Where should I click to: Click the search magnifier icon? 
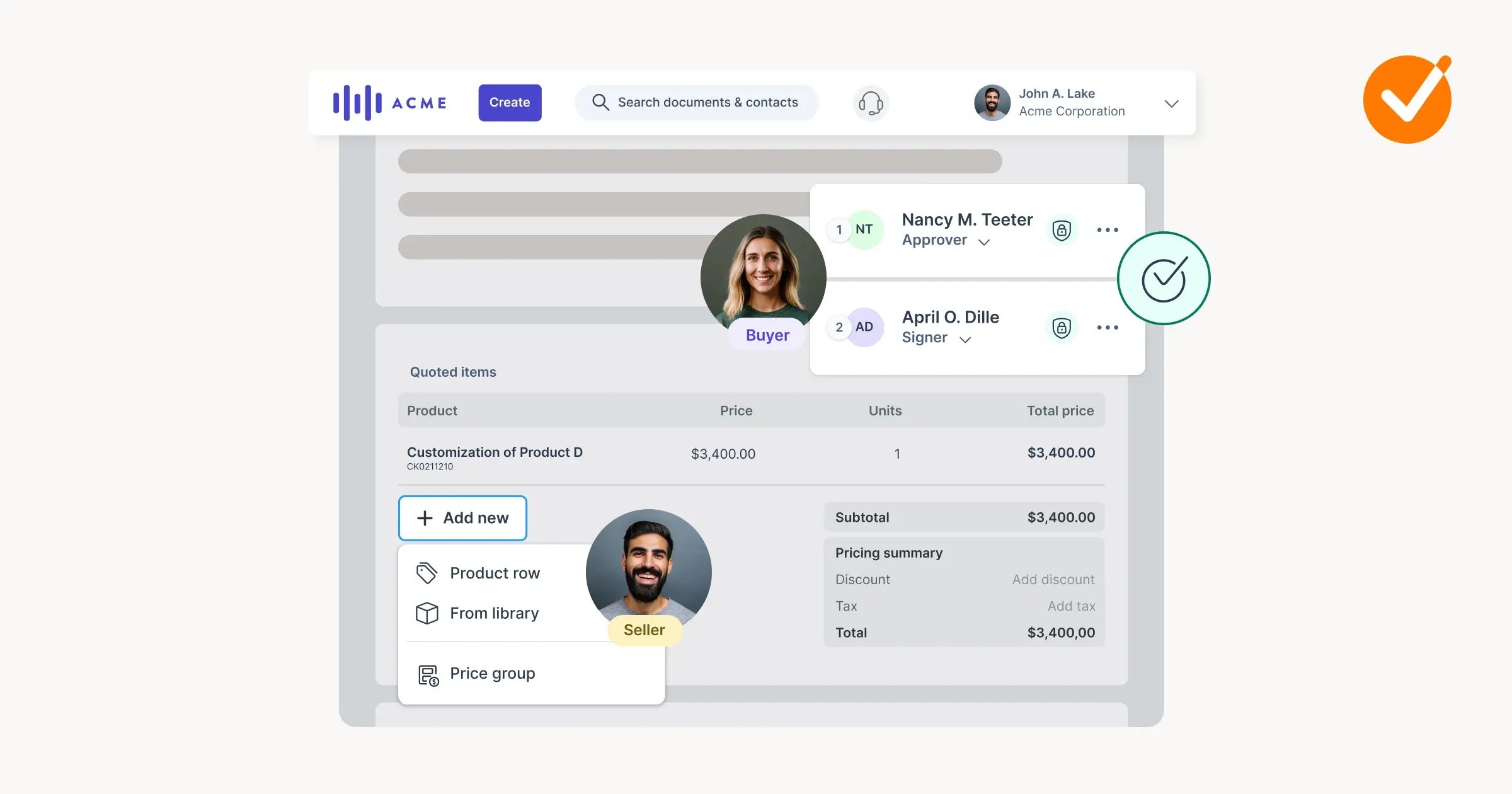coord(600,103)
